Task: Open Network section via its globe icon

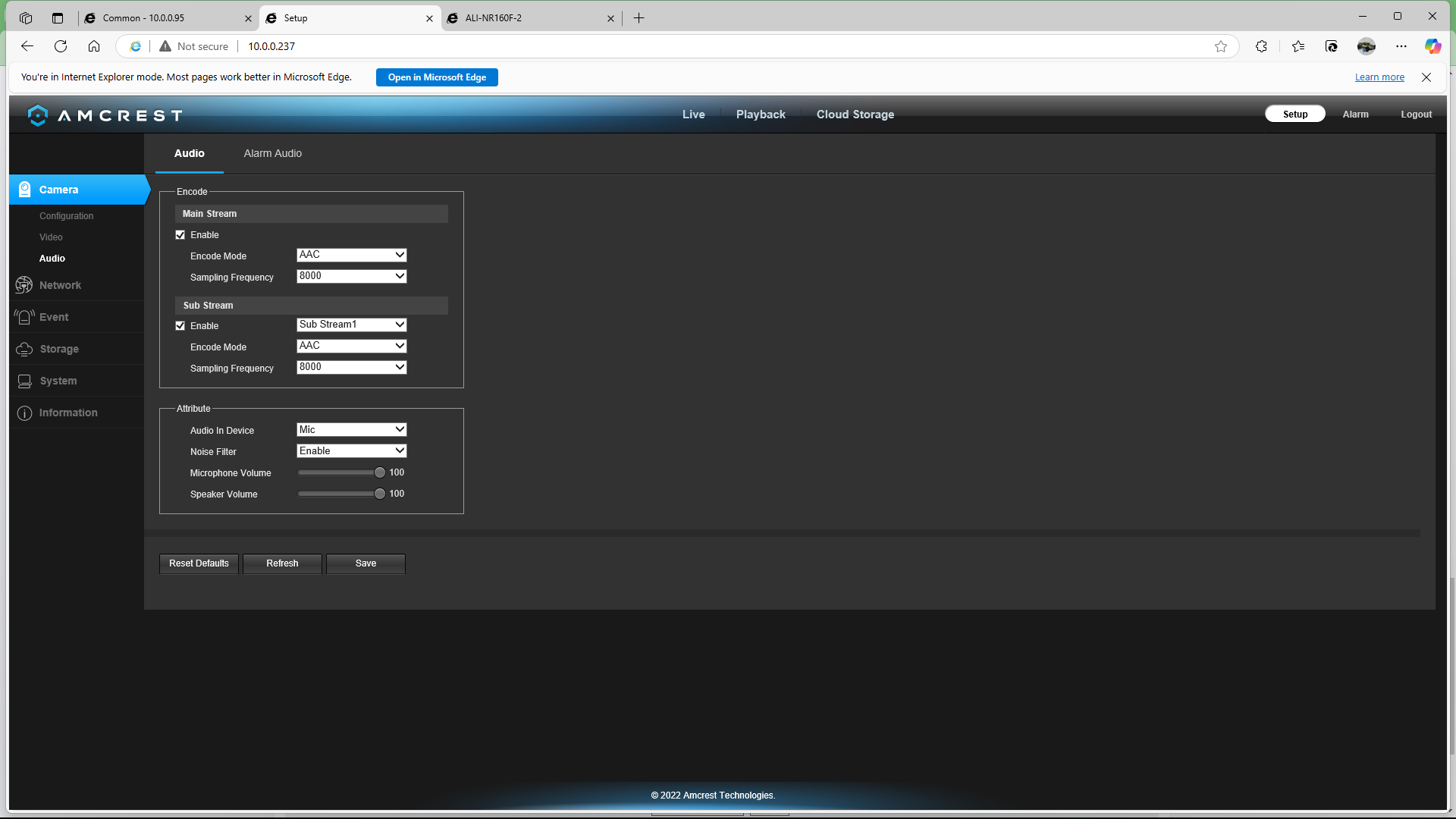Action: 24,285
